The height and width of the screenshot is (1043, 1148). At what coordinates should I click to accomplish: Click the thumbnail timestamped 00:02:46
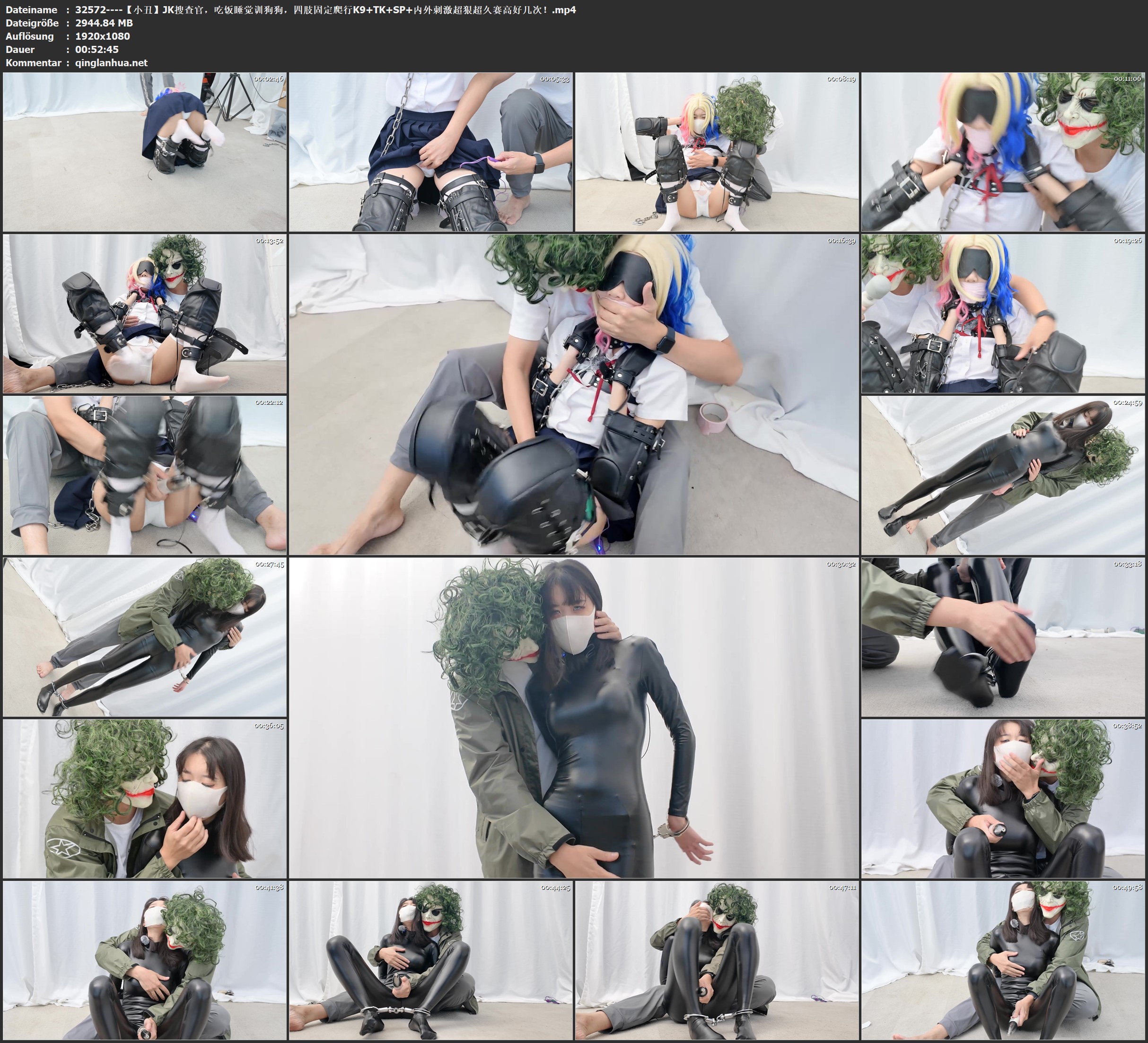[145, 151]
